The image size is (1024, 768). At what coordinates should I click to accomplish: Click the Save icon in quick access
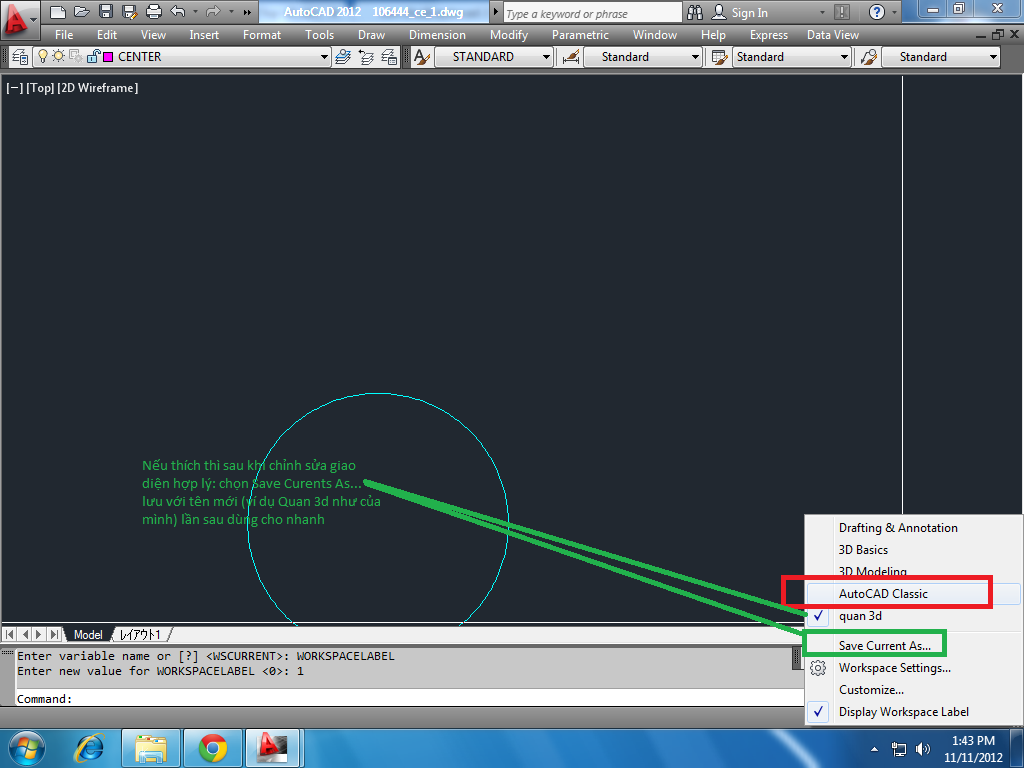tap(106, 12)
